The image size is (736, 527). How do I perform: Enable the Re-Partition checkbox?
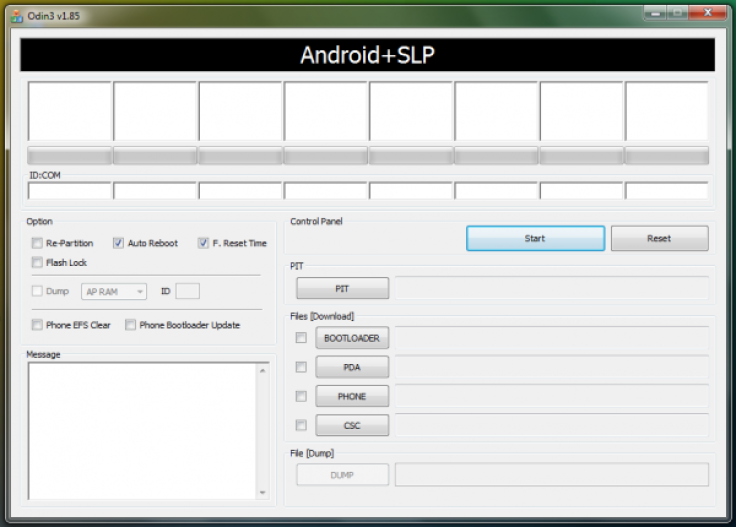tap(37, 243)
